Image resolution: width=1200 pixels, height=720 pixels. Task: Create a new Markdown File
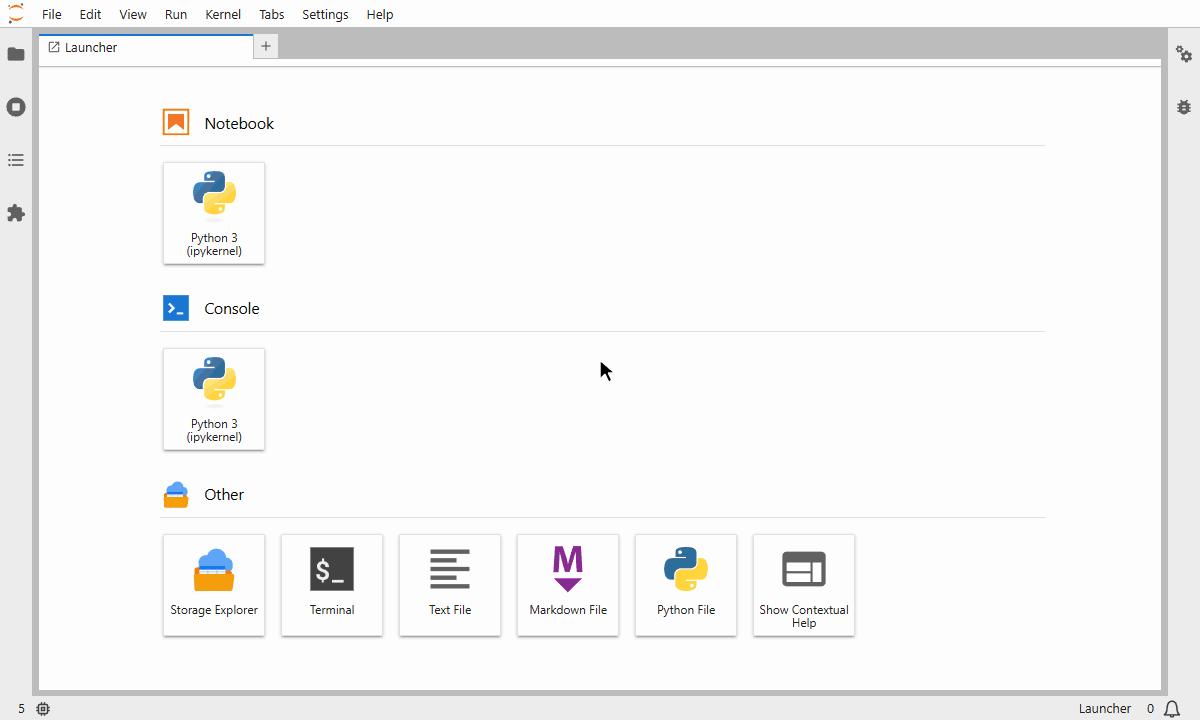568,585
